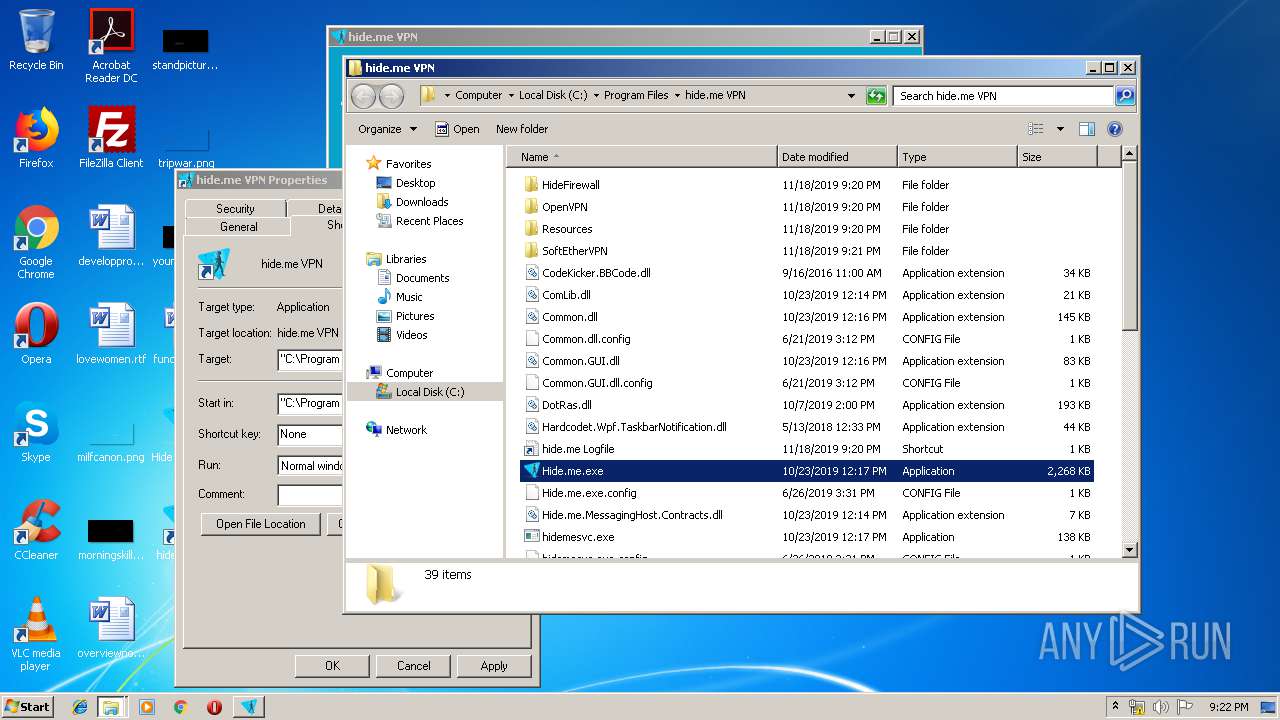Show hidden system tray icons
Viewport: 1280px width, 720px height.
(x=1115, y=707)
